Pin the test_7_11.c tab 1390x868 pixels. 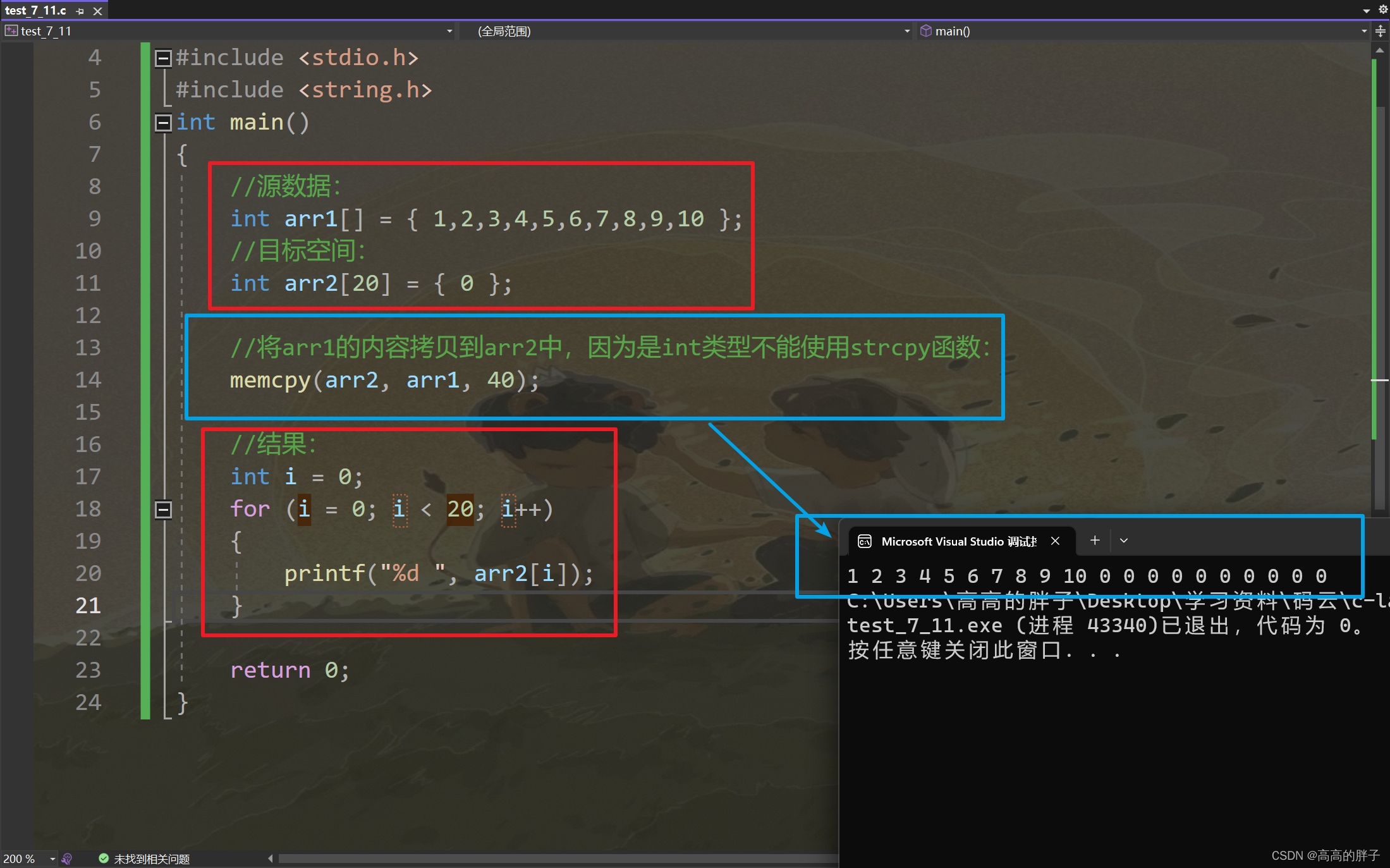point(80,11)
